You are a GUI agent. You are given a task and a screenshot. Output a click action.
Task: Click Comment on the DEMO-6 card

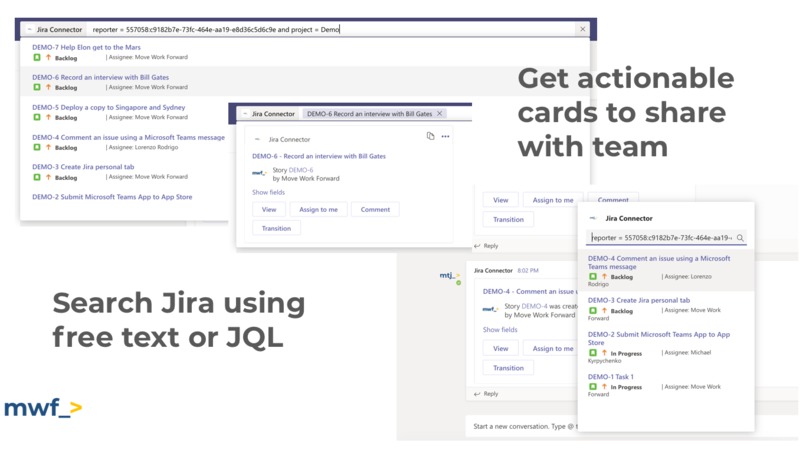[375, 210]
